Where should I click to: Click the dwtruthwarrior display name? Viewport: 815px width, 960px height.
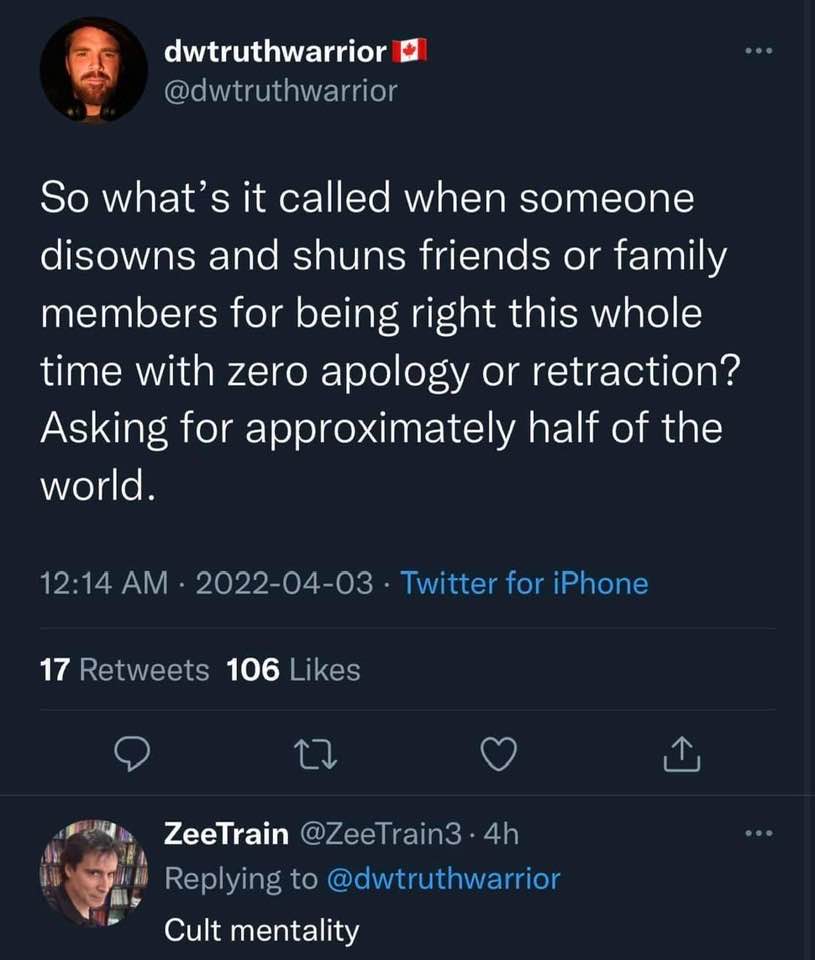(x=275, y=52)
